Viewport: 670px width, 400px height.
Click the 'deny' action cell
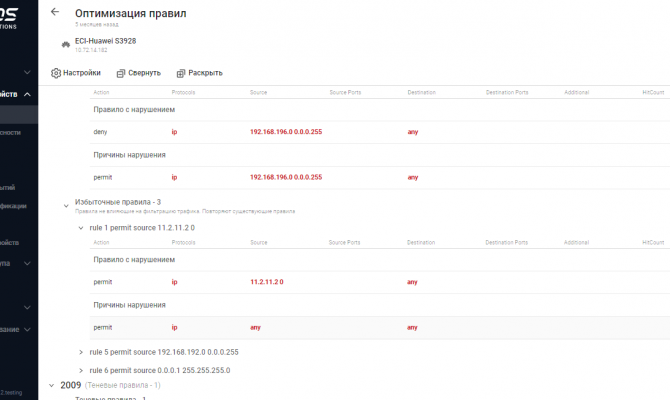(100, 132)
